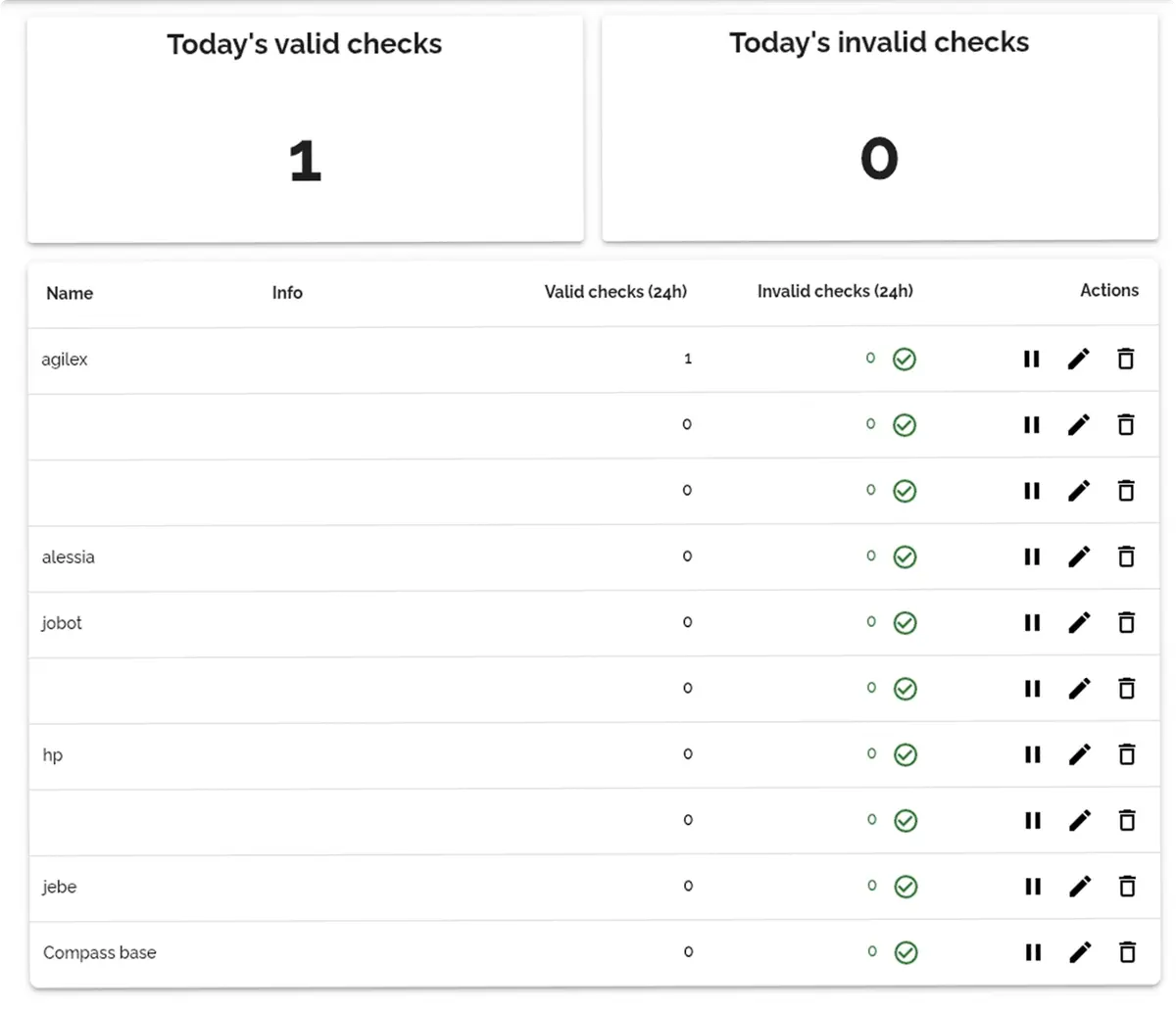Pause the hp check
Screen dimensions: 1176x1013
(x=1033, y=754)
